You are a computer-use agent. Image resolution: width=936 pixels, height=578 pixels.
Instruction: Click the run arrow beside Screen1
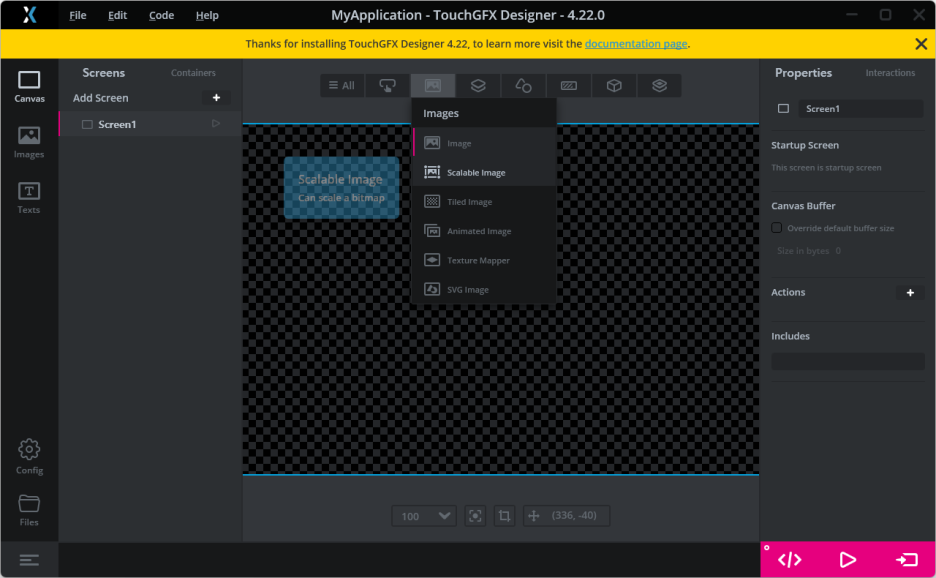coord(216,124)
